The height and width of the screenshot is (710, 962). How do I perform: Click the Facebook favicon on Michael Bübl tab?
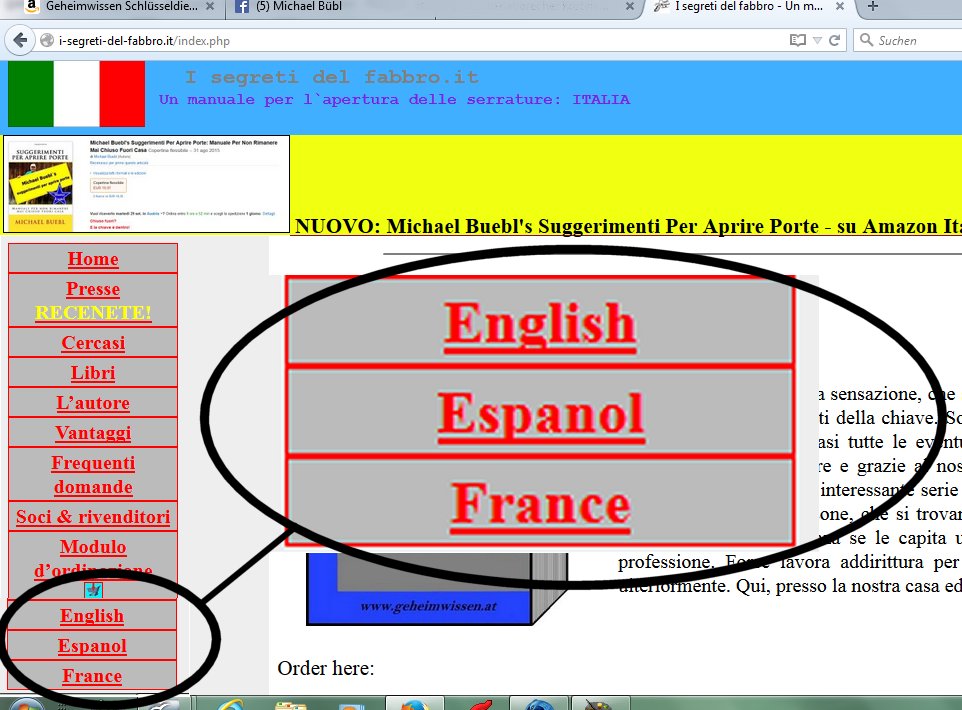pyautogui.click(x=242, y=7)
